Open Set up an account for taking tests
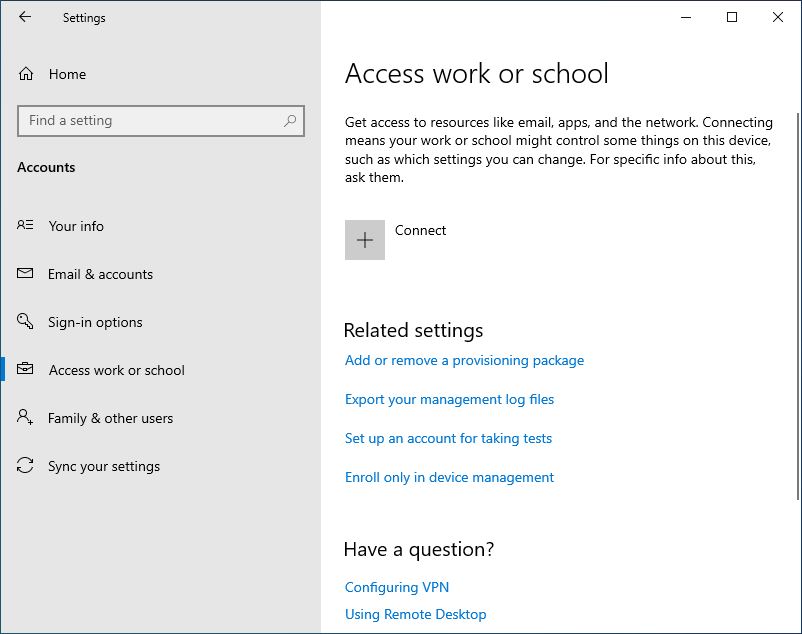Viewport: 802px width, 634px height. pos(448,438)
